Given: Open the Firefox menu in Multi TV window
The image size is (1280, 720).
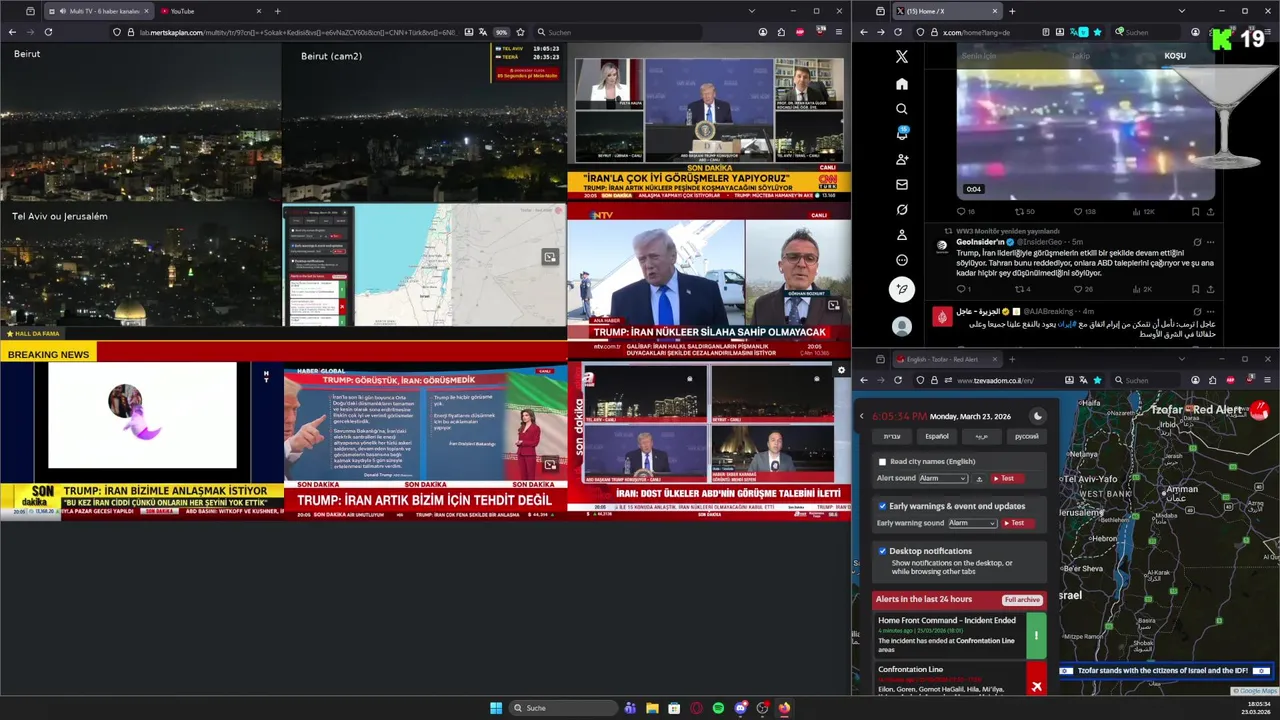Looking at the screenshot, I should (x=838, y=32).
